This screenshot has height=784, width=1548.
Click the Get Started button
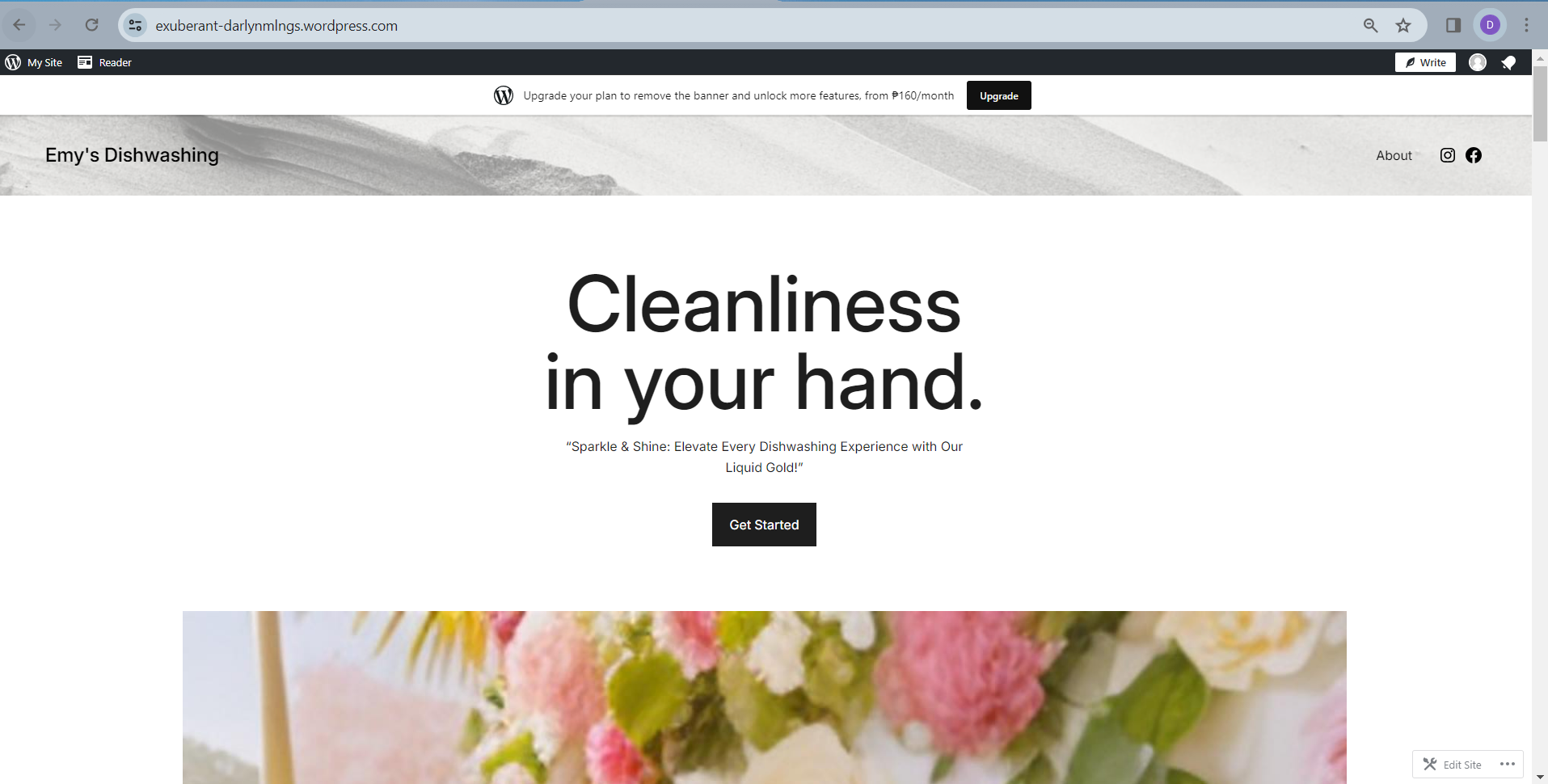coord(764,525)
